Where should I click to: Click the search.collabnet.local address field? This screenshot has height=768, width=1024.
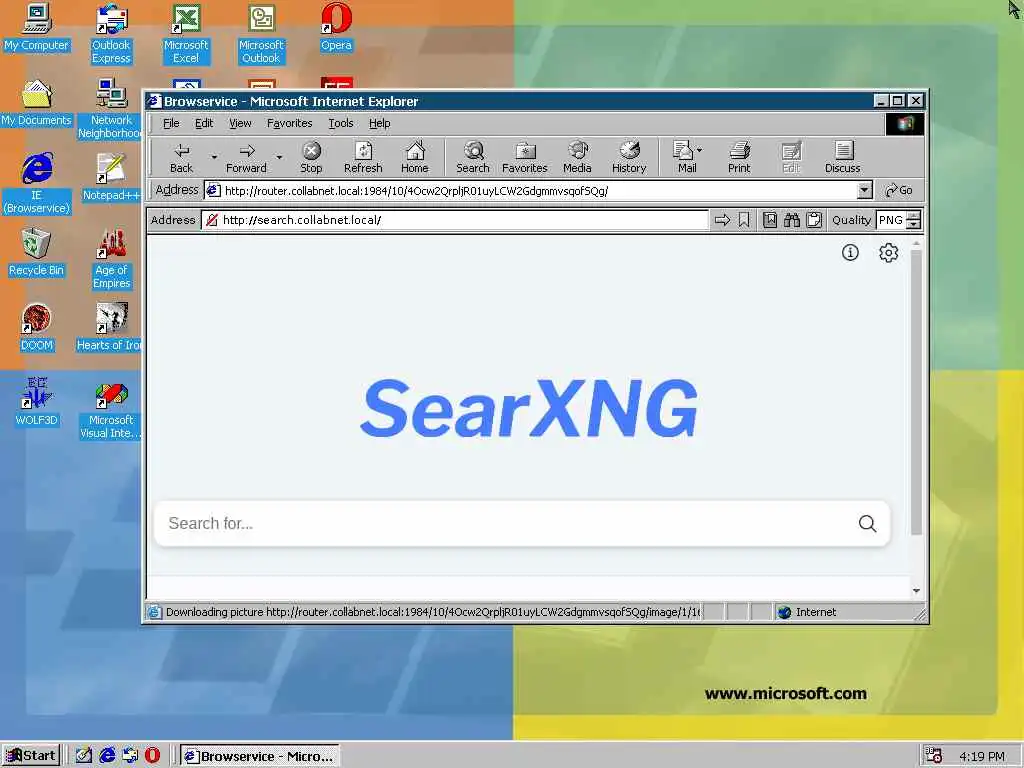tap(455, 220)
